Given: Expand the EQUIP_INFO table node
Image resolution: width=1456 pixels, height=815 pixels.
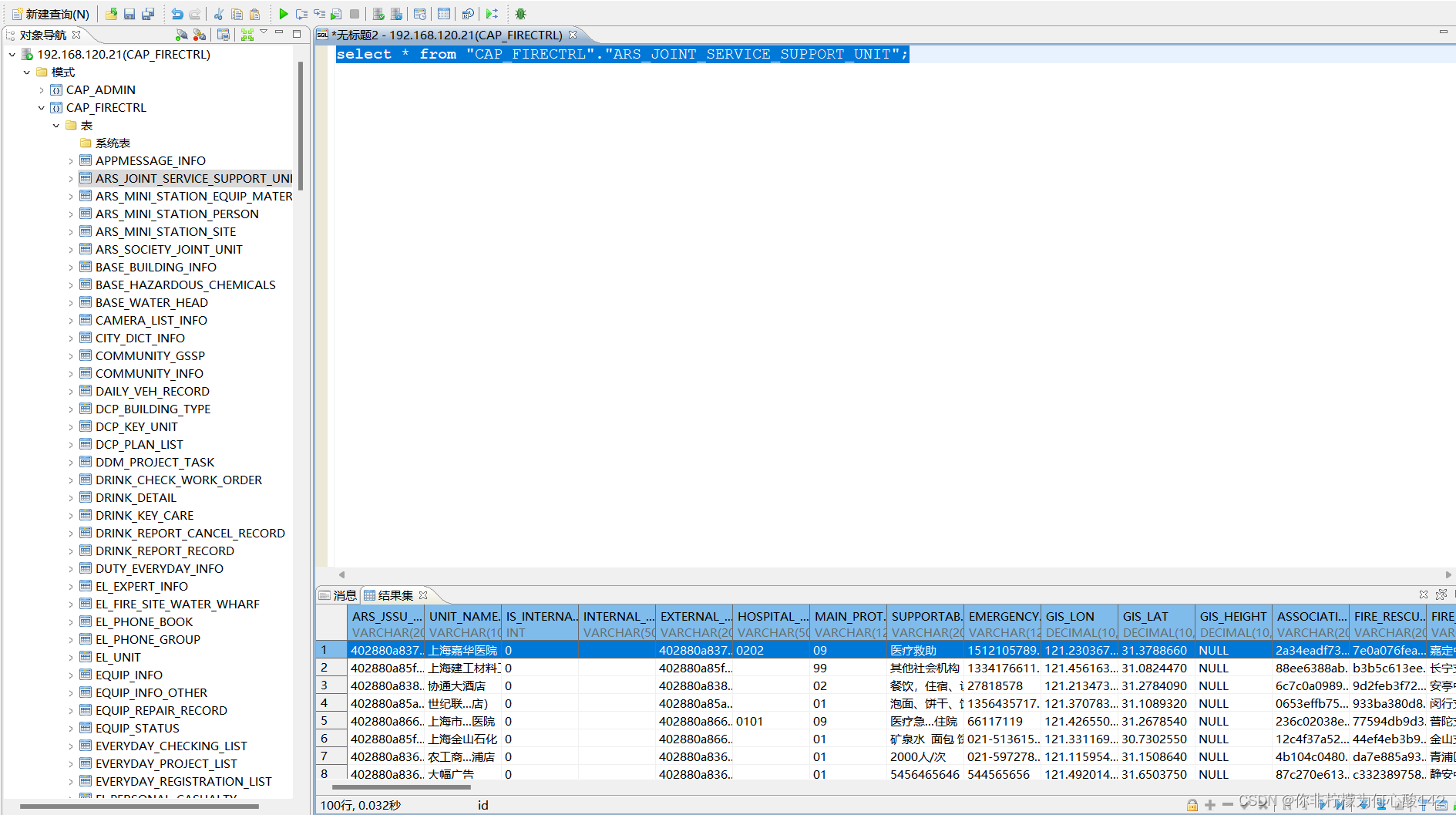Looking at the screenshot, I should tap(71, 675).
